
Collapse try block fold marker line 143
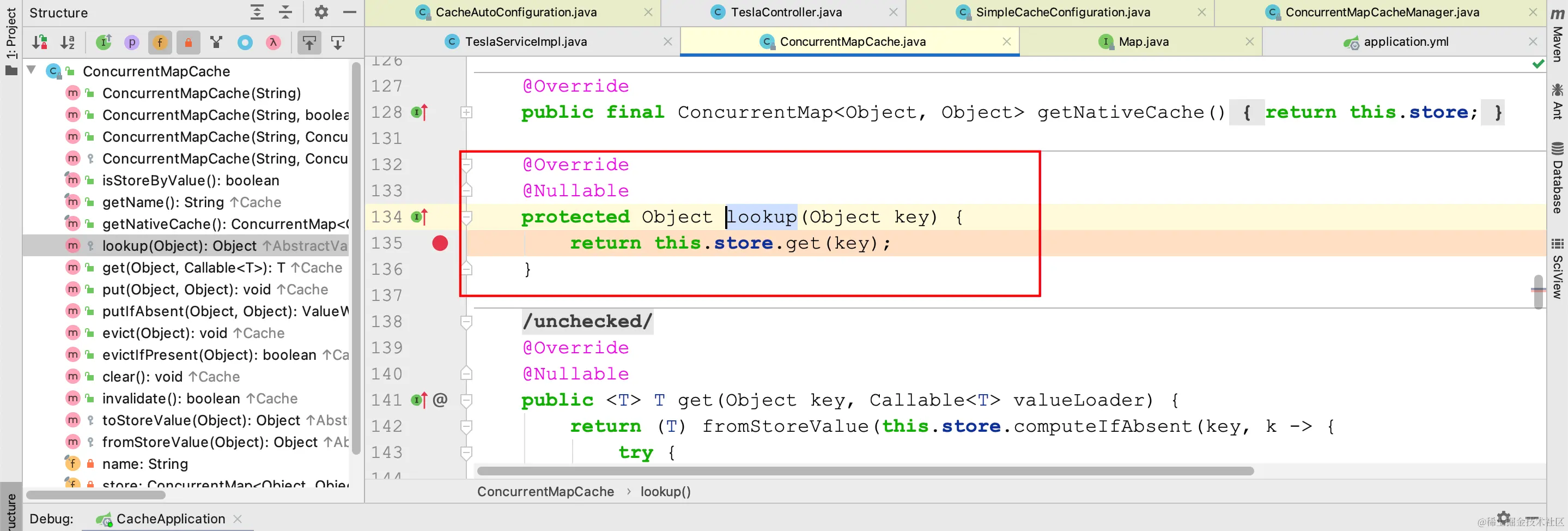click(466, 452)
